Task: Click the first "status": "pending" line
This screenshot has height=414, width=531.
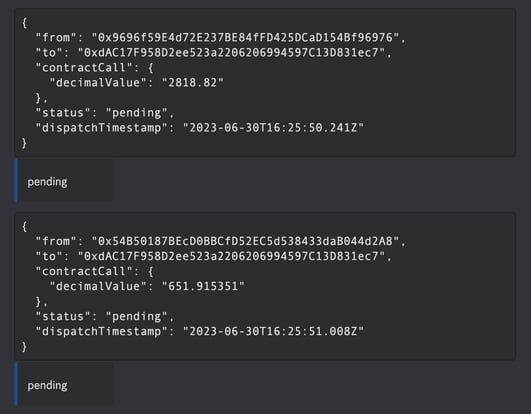Action: (x=105, y=113)
